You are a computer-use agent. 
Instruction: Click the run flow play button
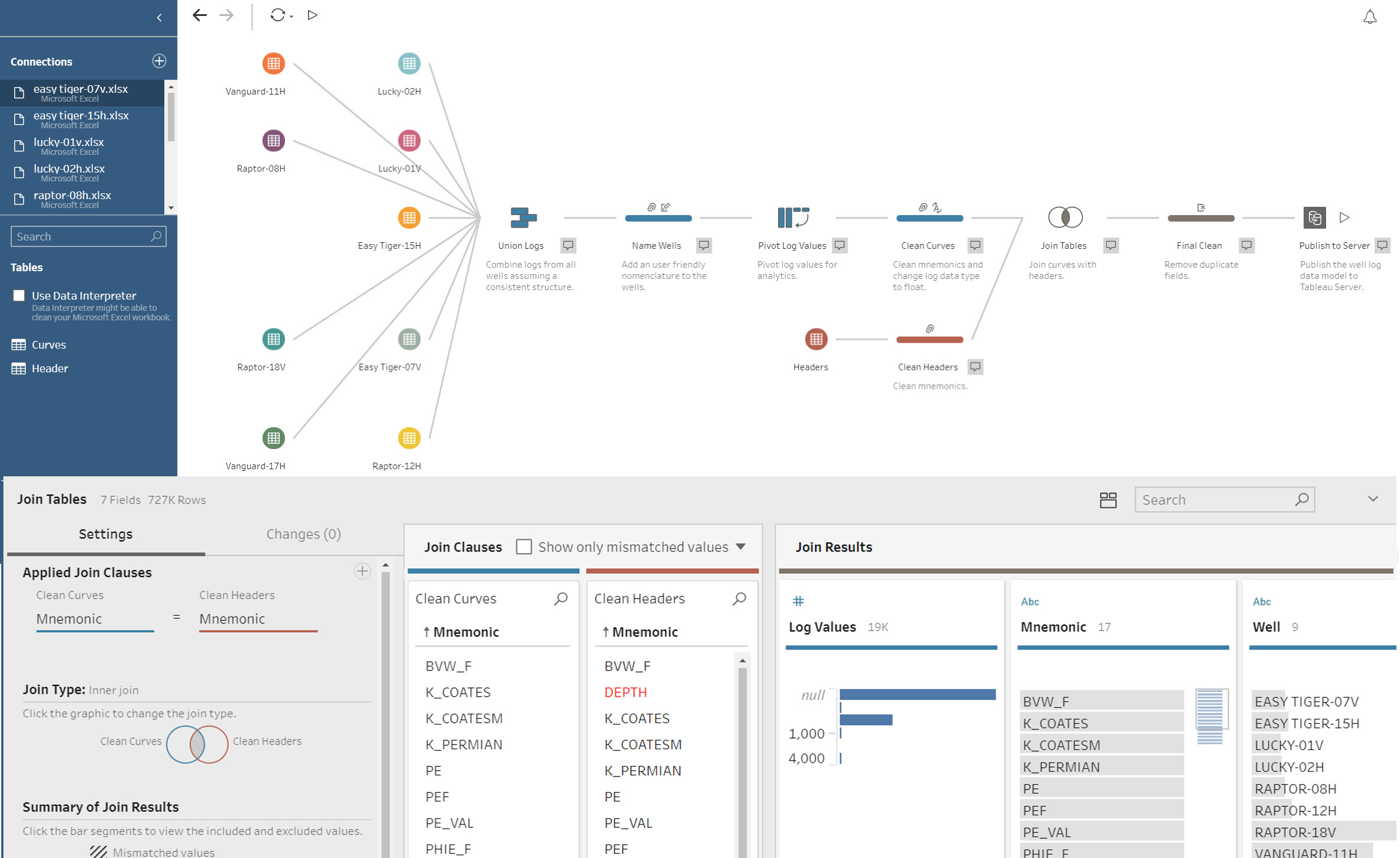pos(313,15)
